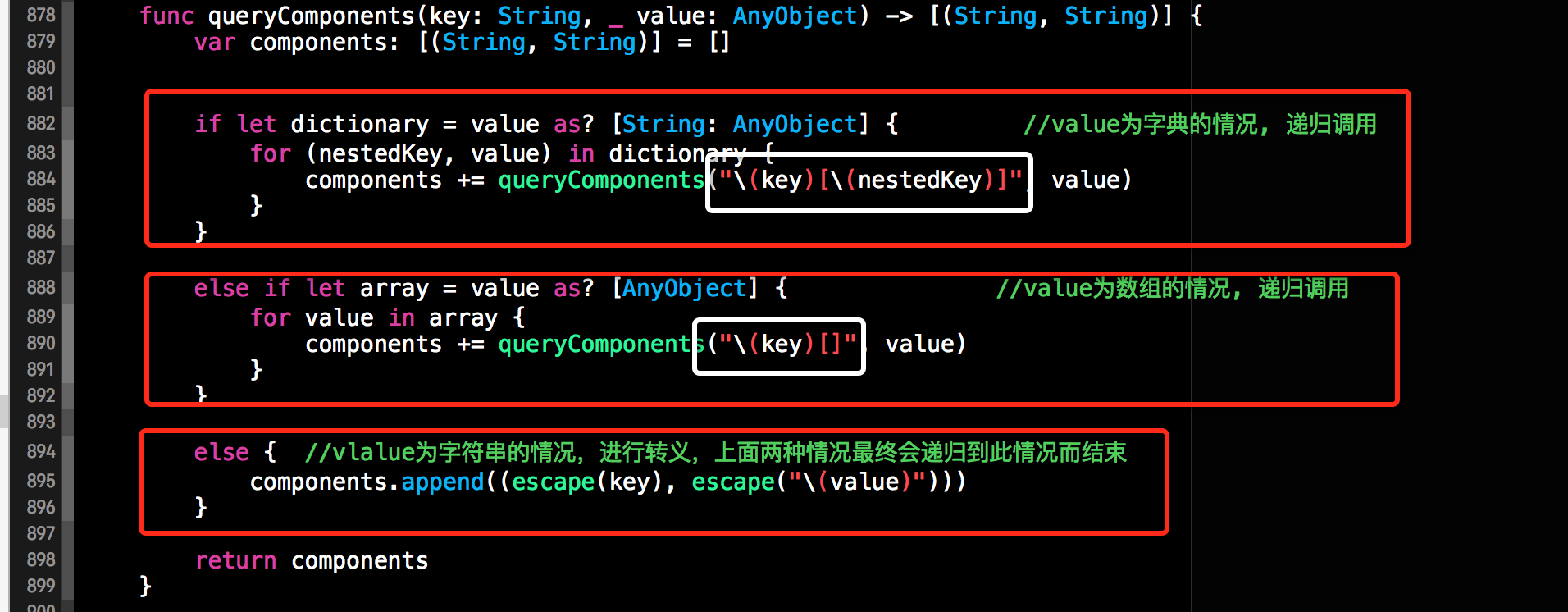Click the 'array' variable after 'else if let'
Image resolution: width=1568 pixels, height=612 pixels.
[x=394, y=288]
